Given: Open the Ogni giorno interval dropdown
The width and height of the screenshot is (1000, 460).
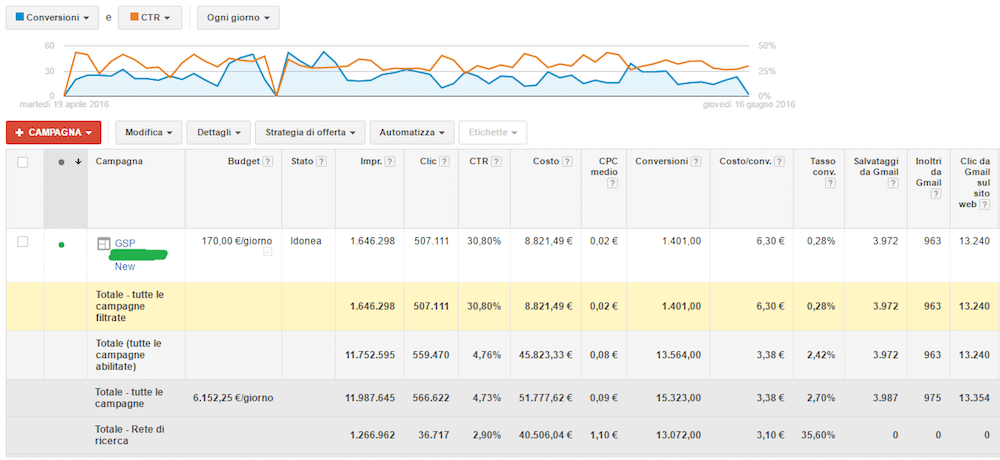Looking at the screenshot, I should (238, 18).
